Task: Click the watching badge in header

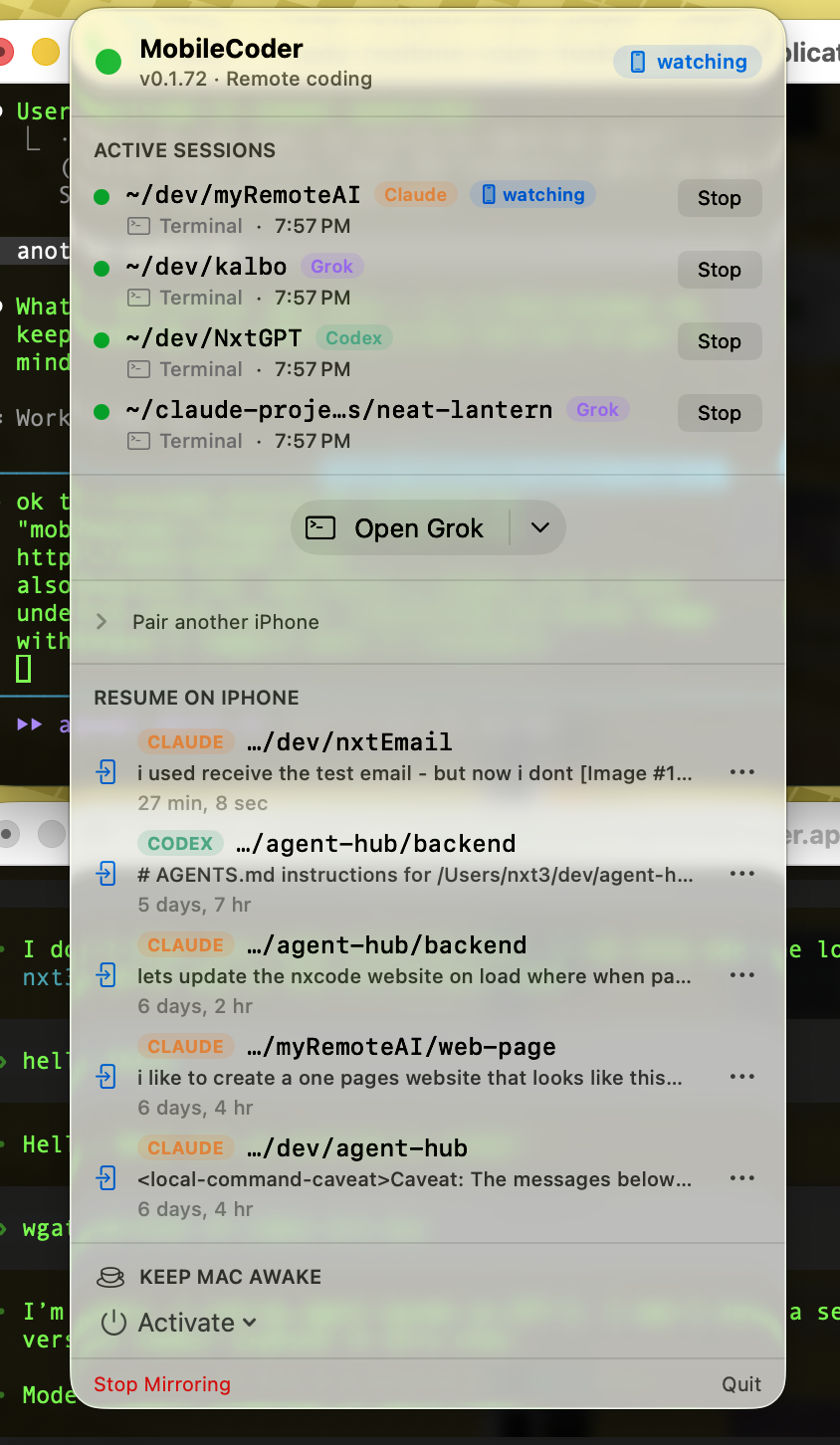Action: [x=688, y=62]
